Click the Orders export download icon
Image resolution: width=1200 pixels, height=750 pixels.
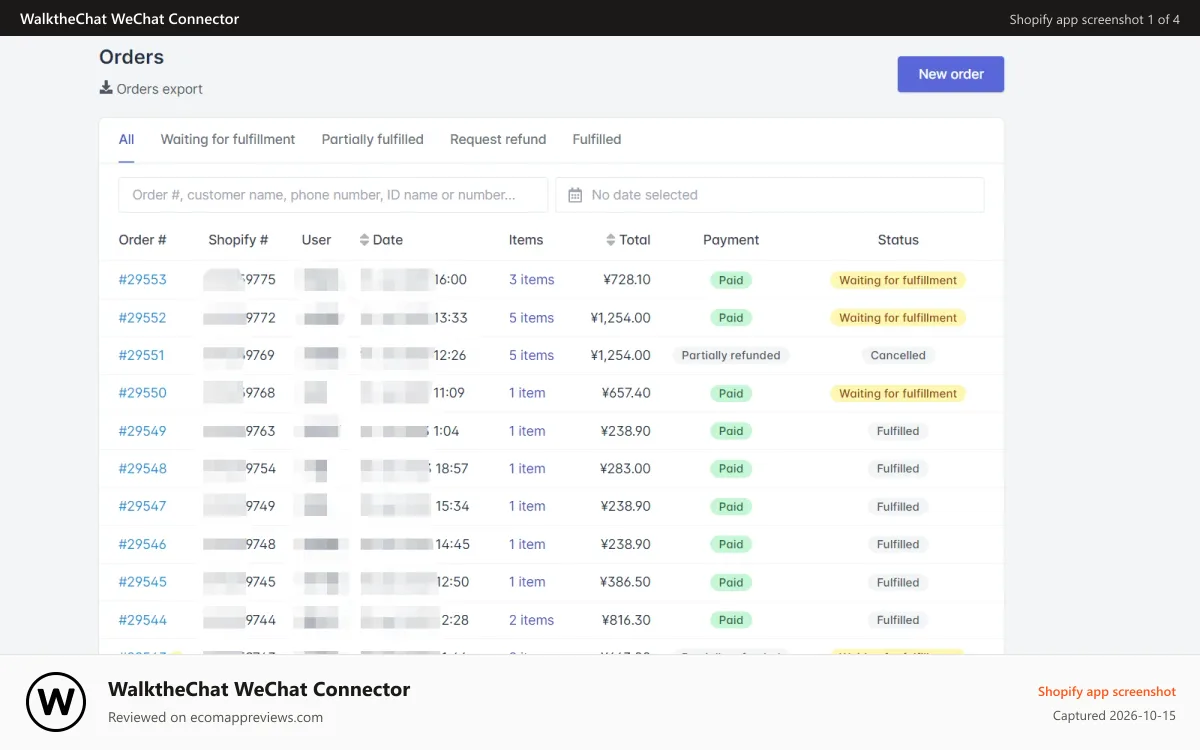coord(106,88)
